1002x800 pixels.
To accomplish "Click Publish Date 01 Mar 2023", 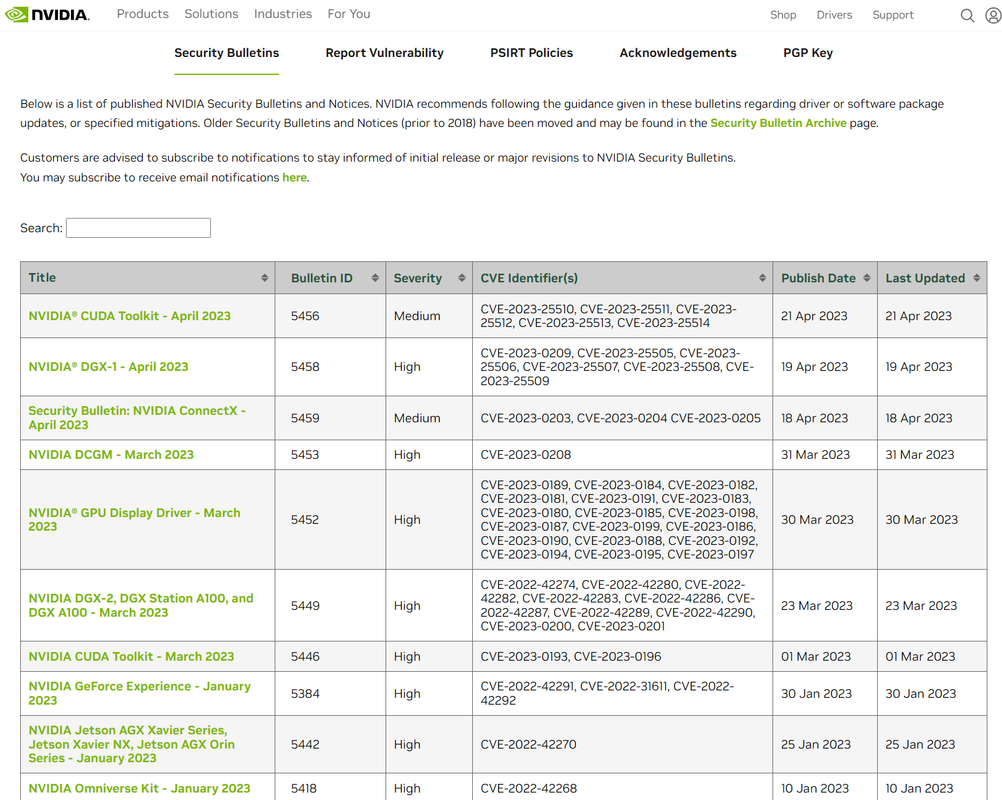I will pyautogui.click(x=816, y=656).
